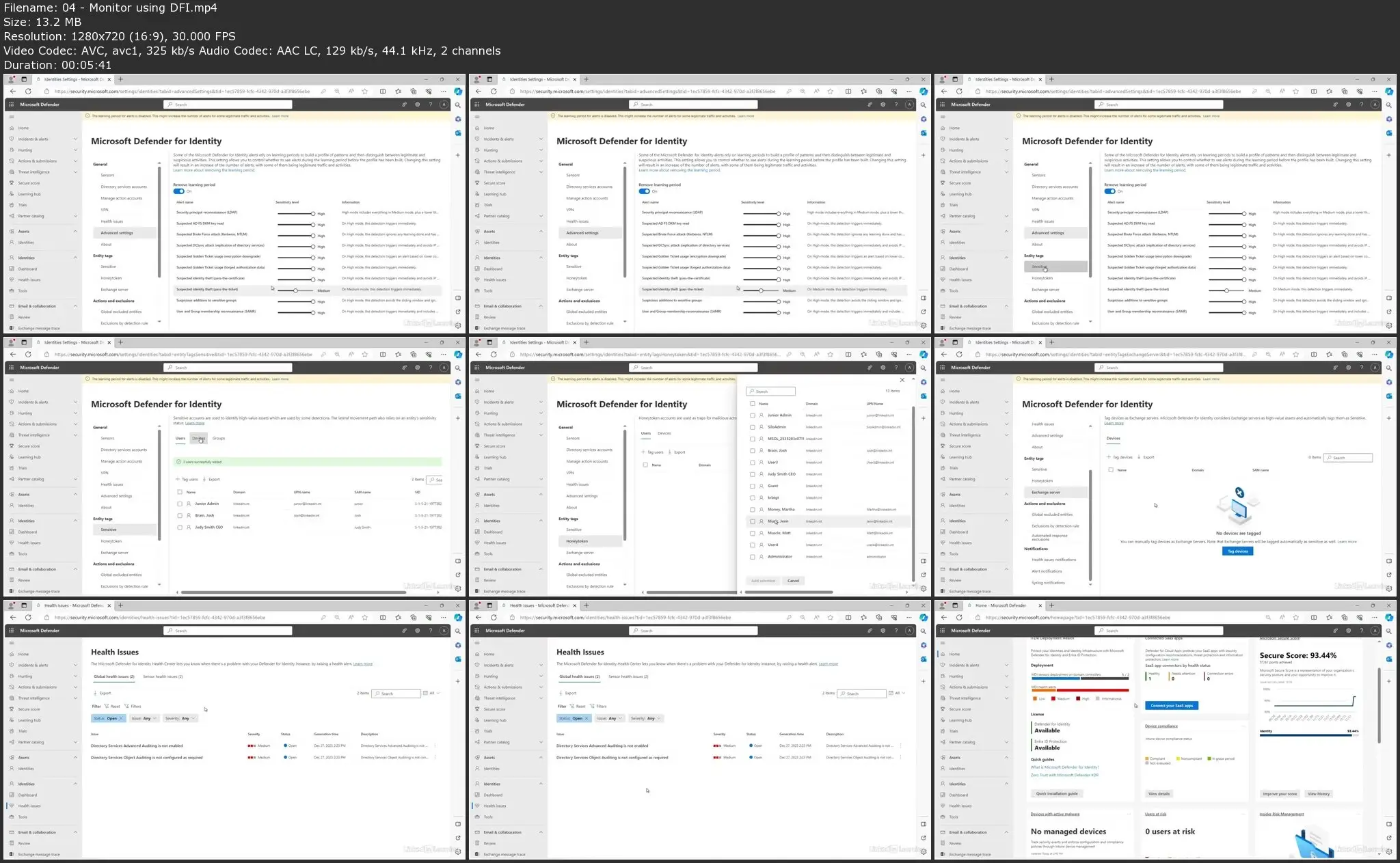This screenshot has width=1400, height=863.
Task: Click blue Tag devices button in Exchange server frame
Action: tap(1237, 551)
